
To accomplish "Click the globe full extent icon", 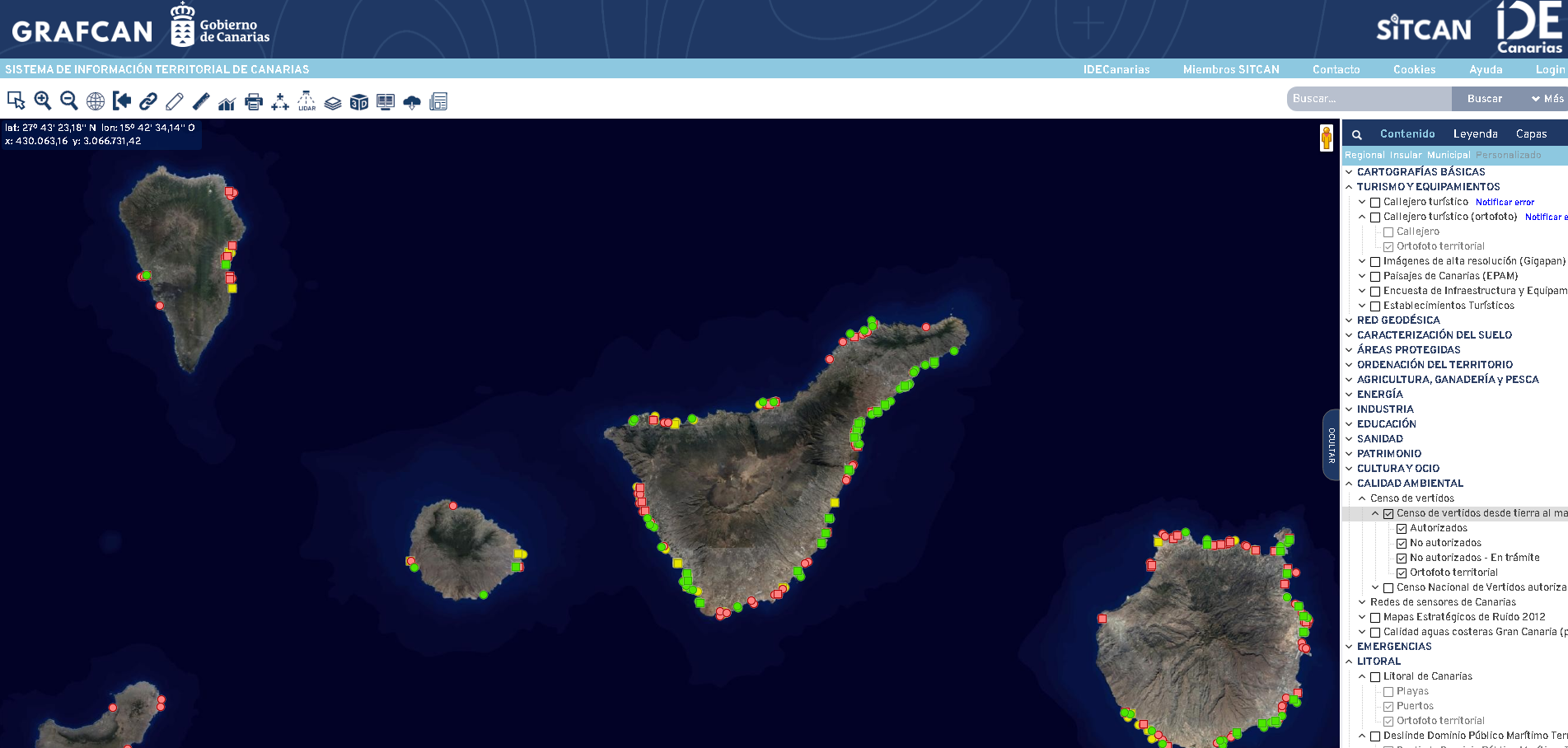I will point(96,101).
